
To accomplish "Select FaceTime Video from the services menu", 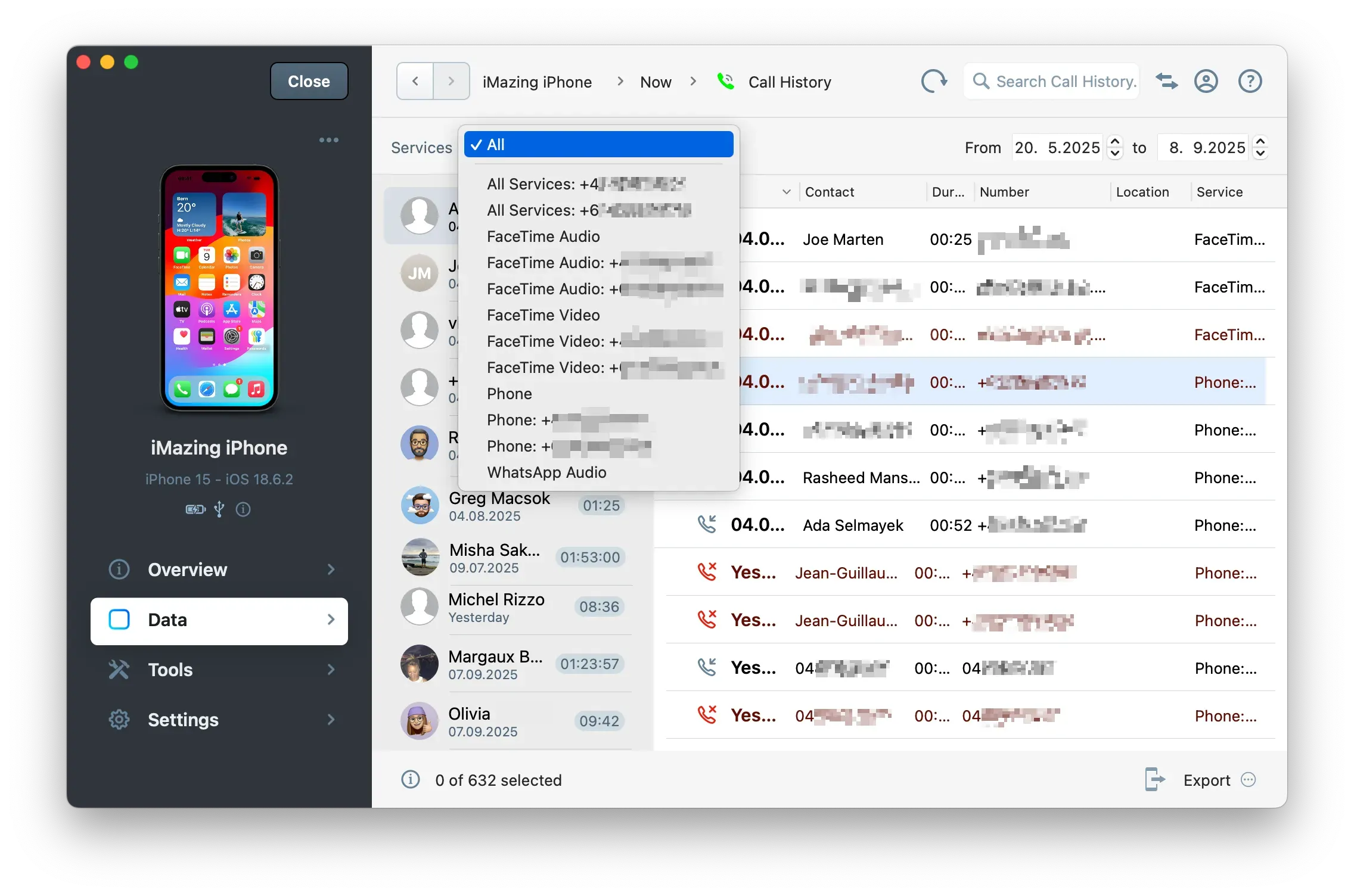I will [543, 315].
